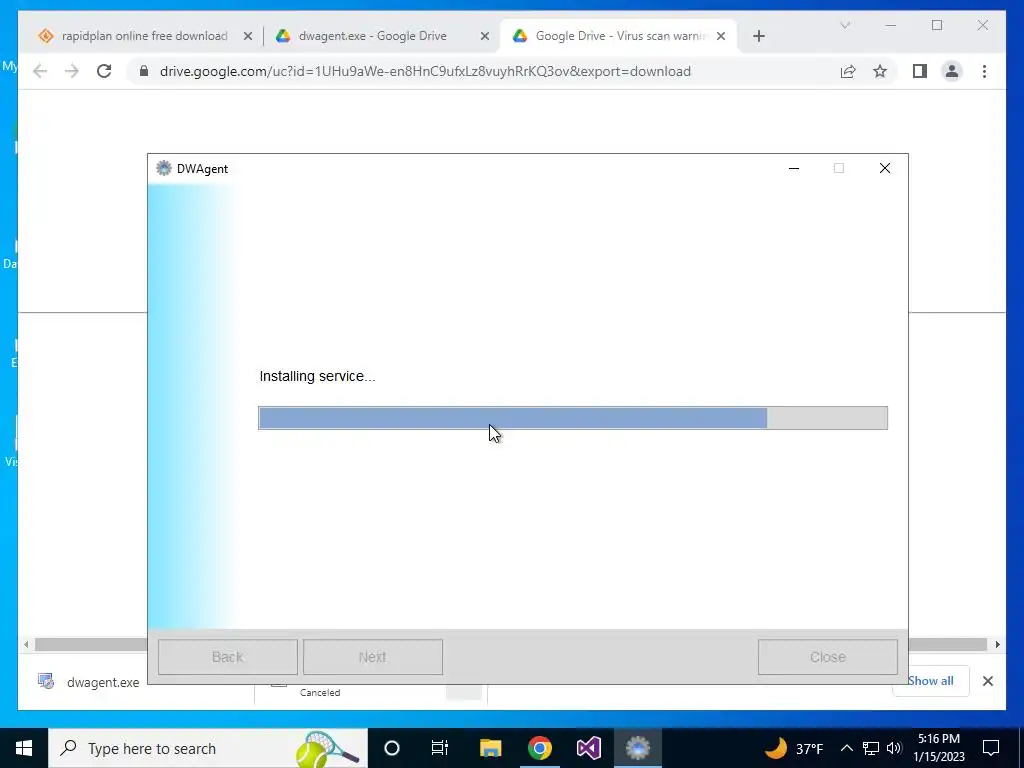Open notification center icon

tap(991, 748)
